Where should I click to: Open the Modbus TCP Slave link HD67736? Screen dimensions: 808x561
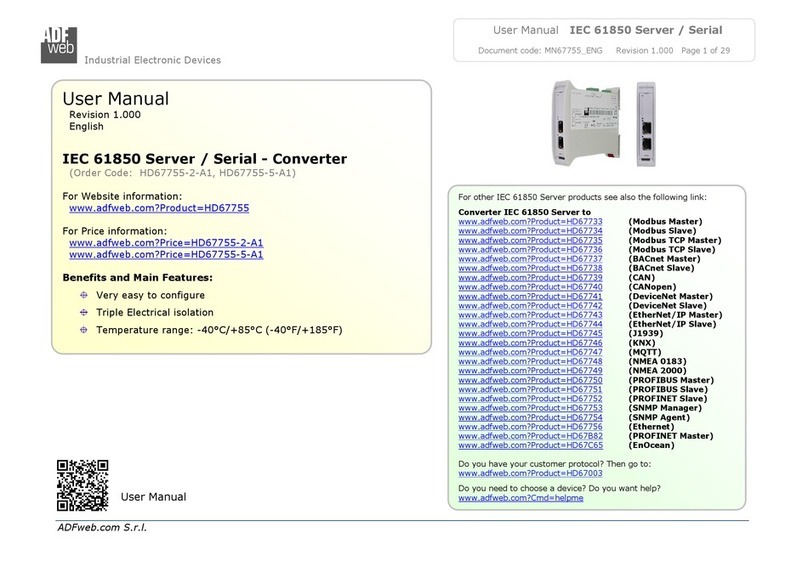click(530, 249)
